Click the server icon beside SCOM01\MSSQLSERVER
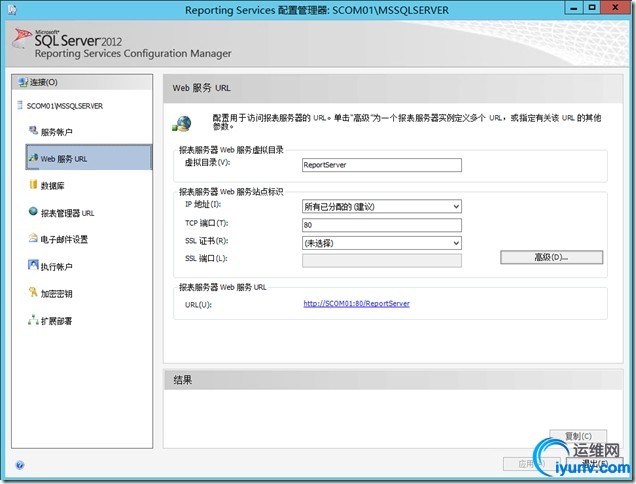Viewport: 636px width, 484px height. (x=19, y=105)
